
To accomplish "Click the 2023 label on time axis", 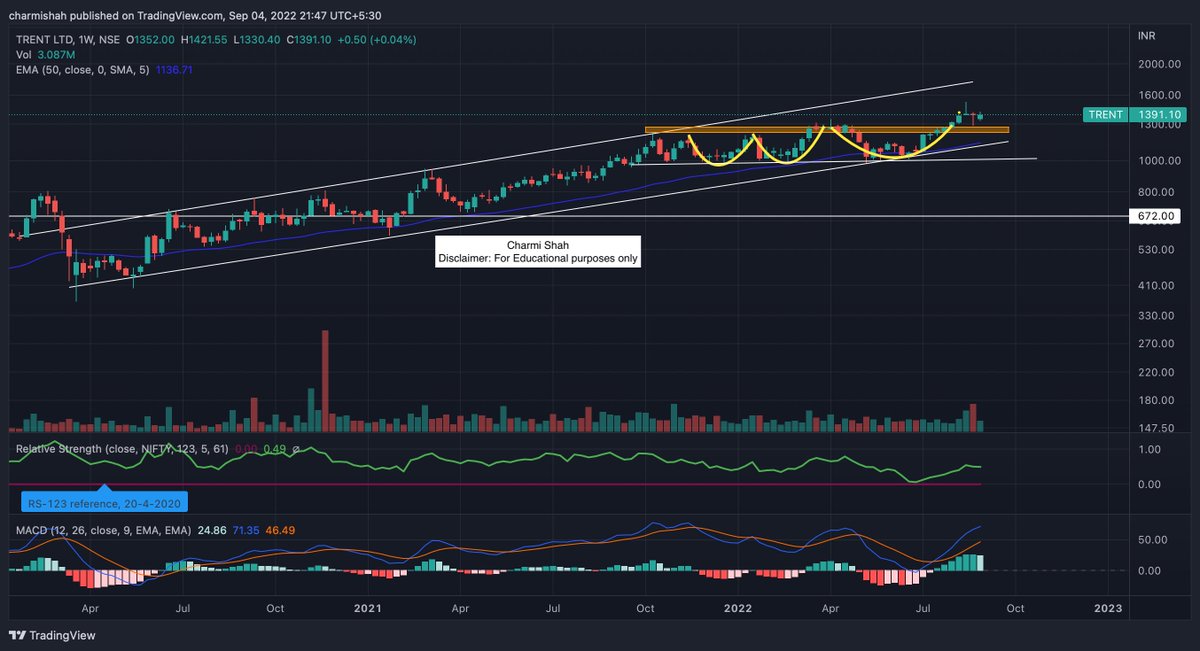I will [1108, 608].
